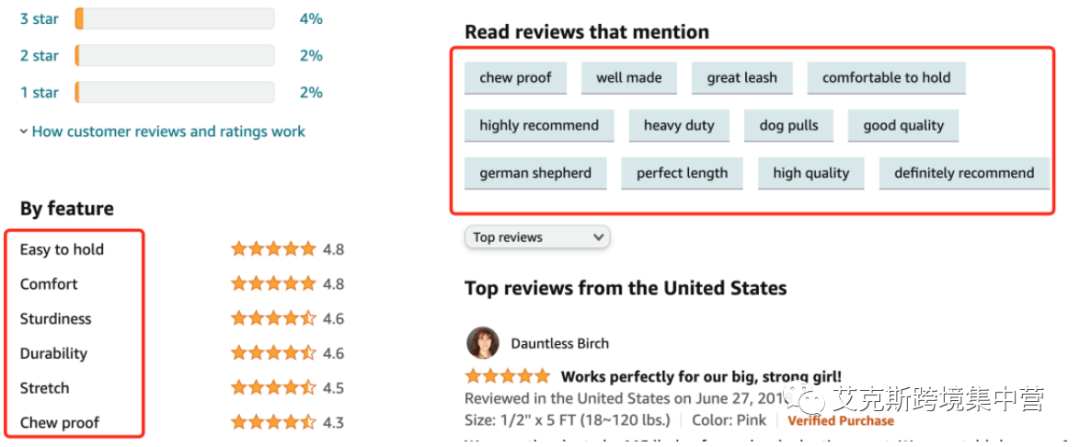Click the Chew proof feature star rating
Image resolution: width=1080 pixels, height=447 pixels.
click(x=273, y=423)
